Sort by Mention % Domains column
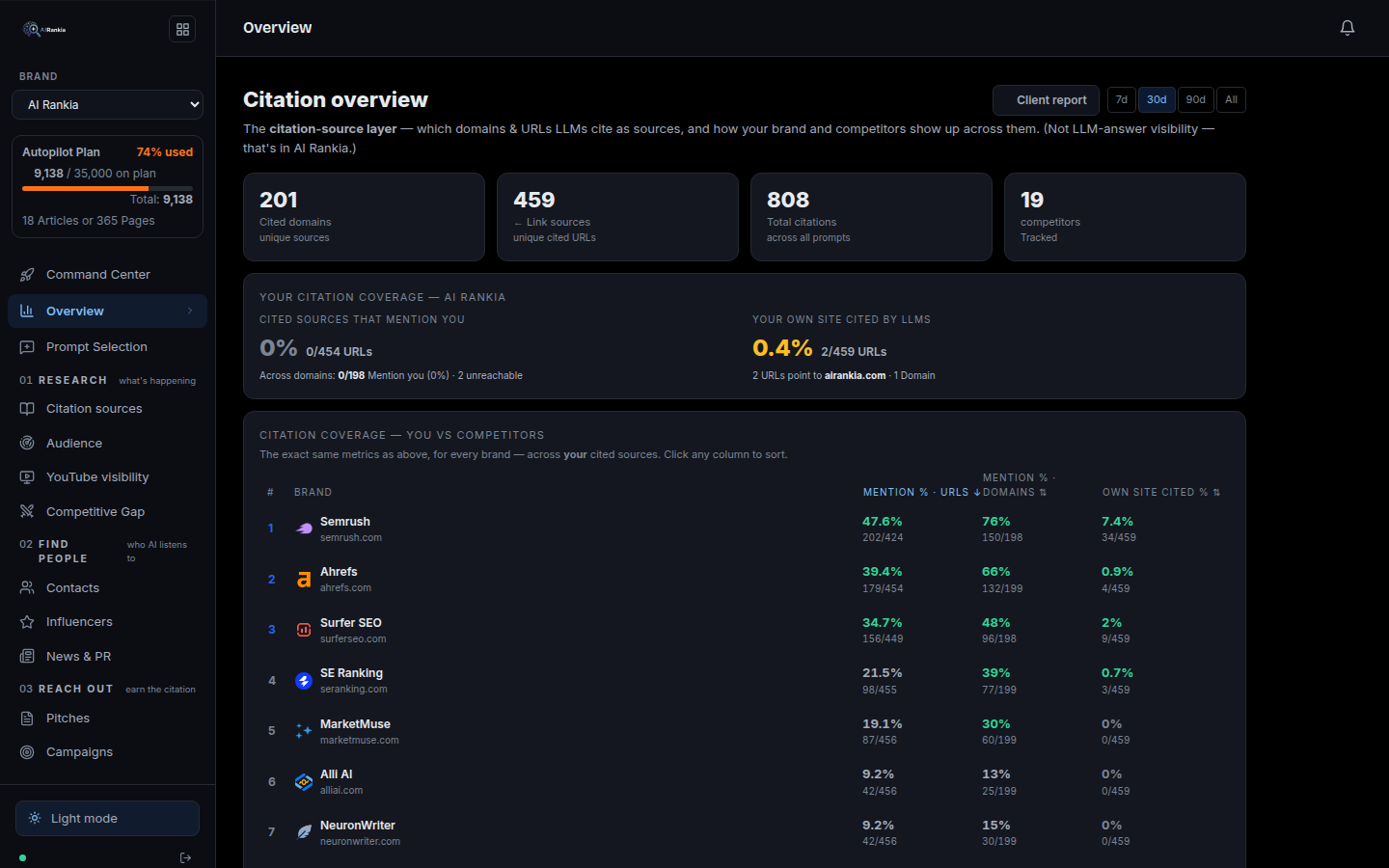Screen dimensions: 1389x868 (x=1019, y=485)
